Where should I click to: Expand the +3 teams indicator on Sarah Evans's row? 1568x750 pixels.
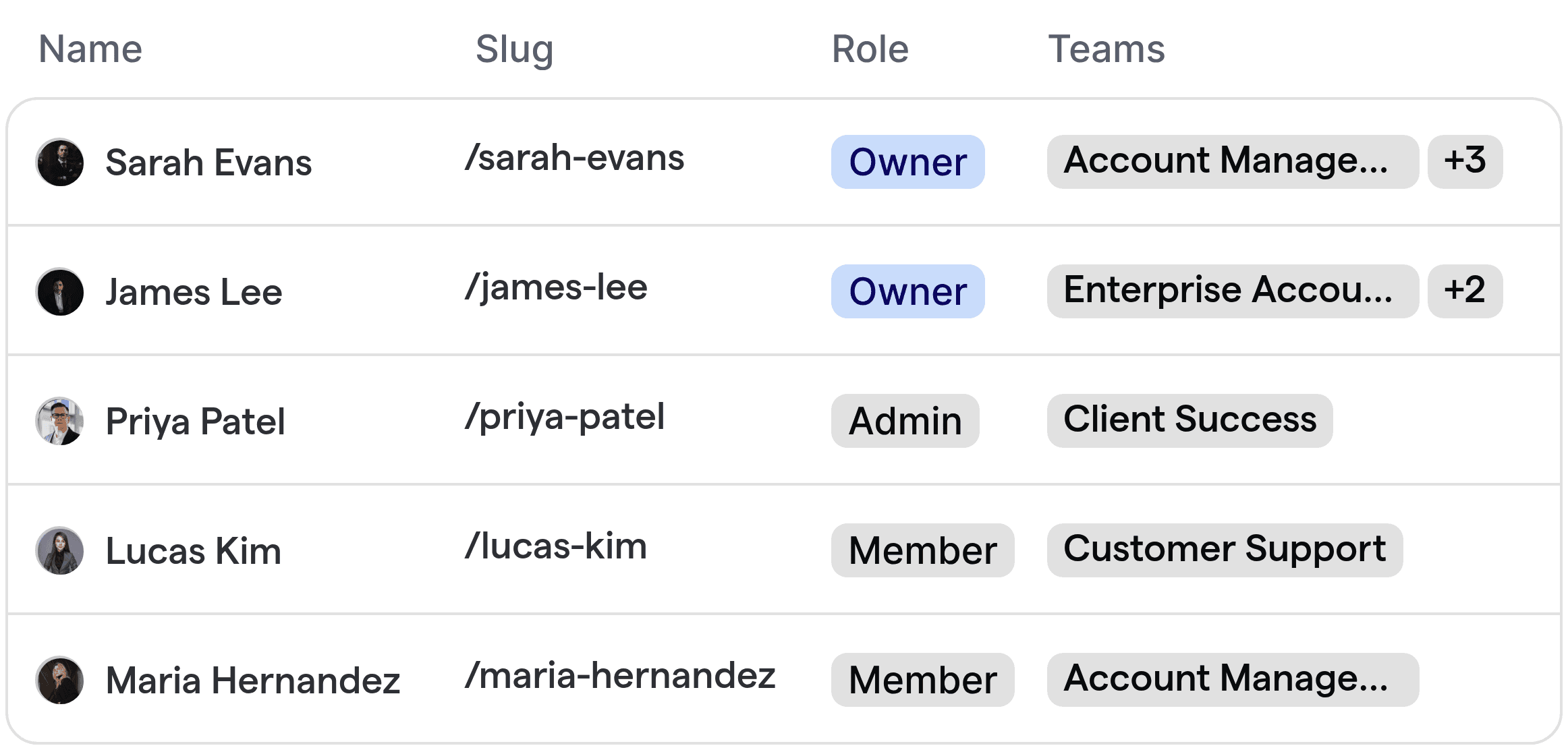click(x=1465, y=162)
